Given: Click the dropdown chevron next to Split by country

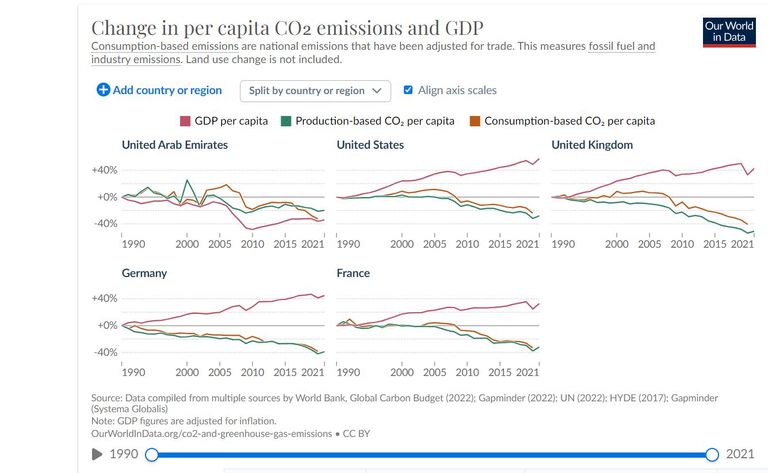Looking at the screenshot, I should (377, 91).
